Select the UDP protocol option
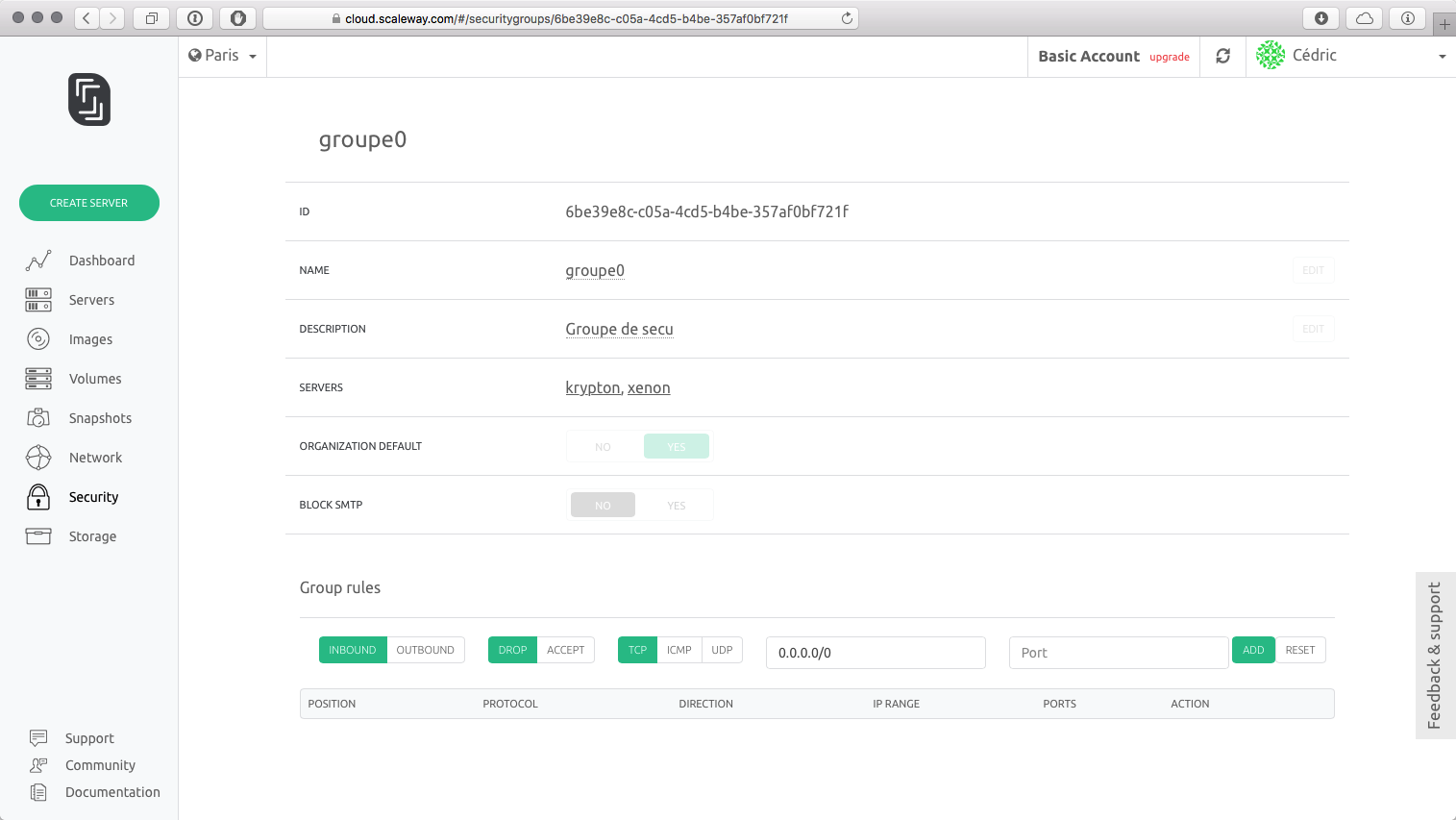The image size is (1456, 820). point(722,650)
